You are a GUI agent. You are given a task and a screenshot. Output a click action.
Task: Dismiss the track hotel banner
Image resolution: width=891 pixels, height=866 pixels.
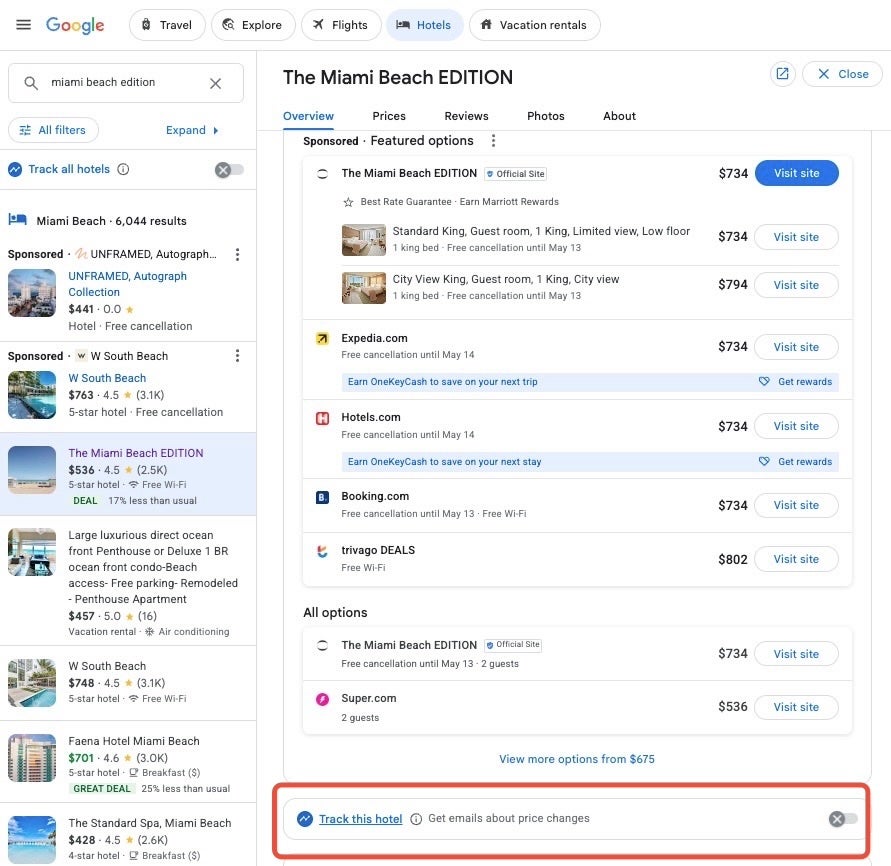[837, 818]
